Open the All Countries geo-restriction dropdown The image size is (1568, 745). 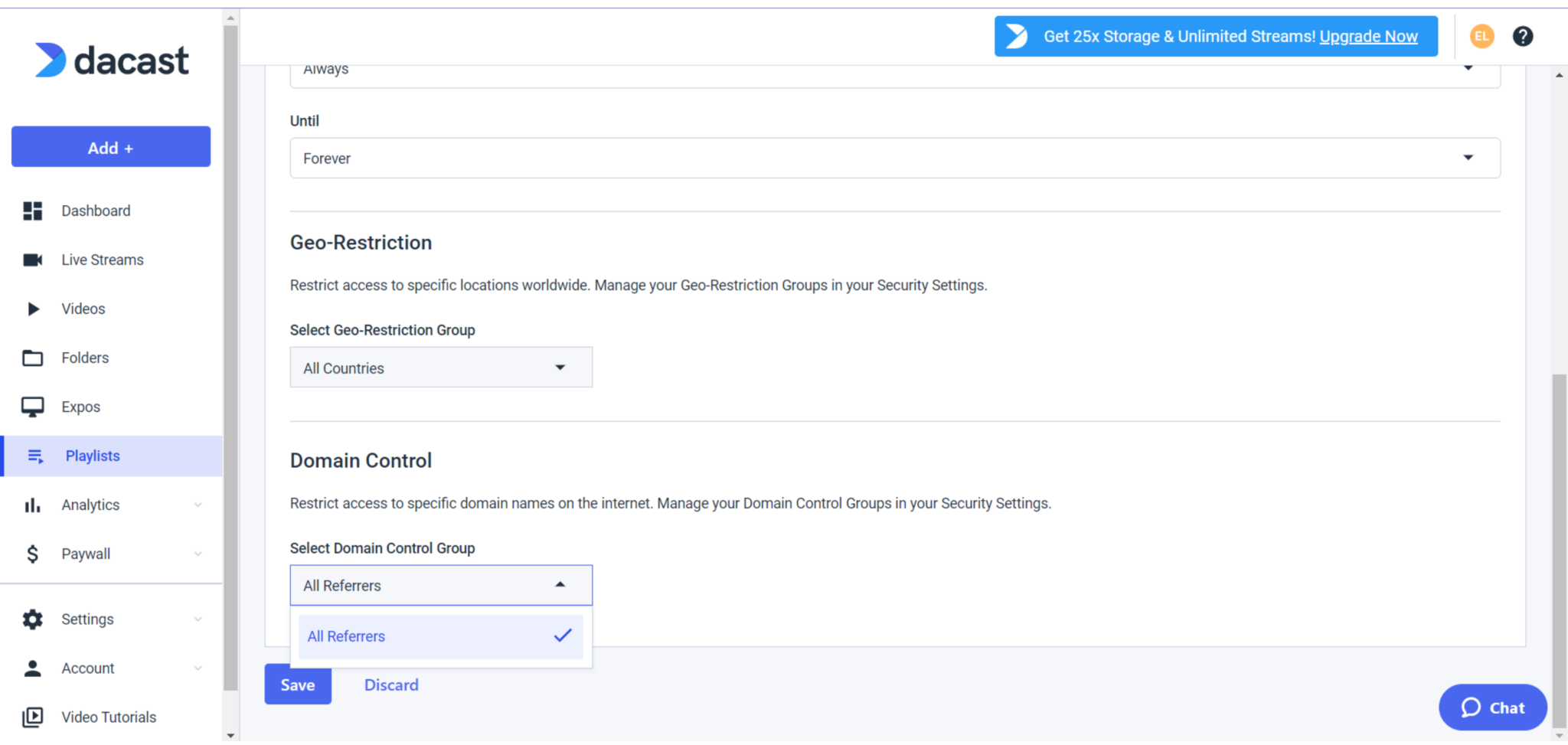pos(440,368)
